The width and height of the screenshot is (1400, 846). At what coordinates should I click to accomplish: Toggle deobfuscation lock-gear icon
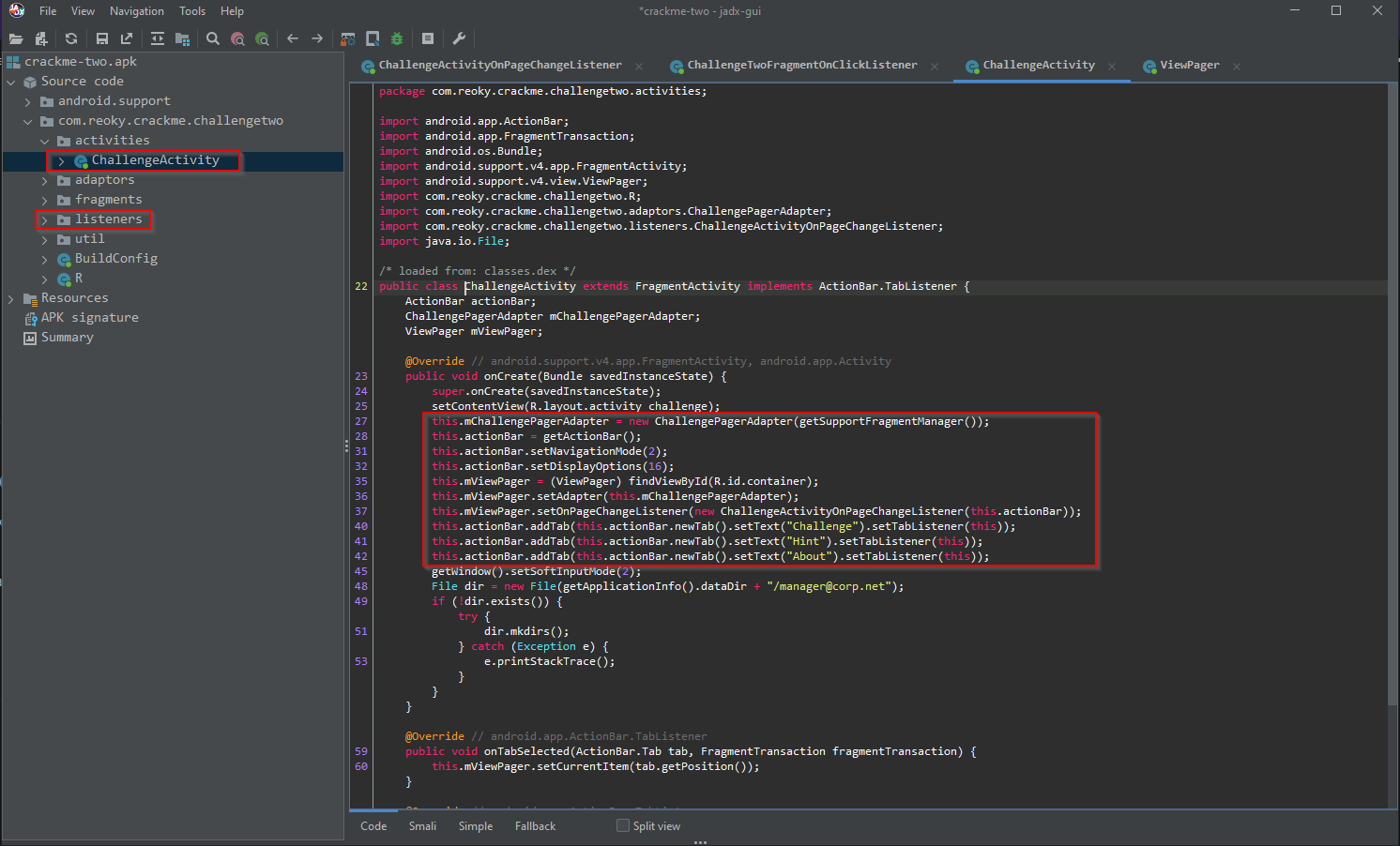(x=348, y=38)
